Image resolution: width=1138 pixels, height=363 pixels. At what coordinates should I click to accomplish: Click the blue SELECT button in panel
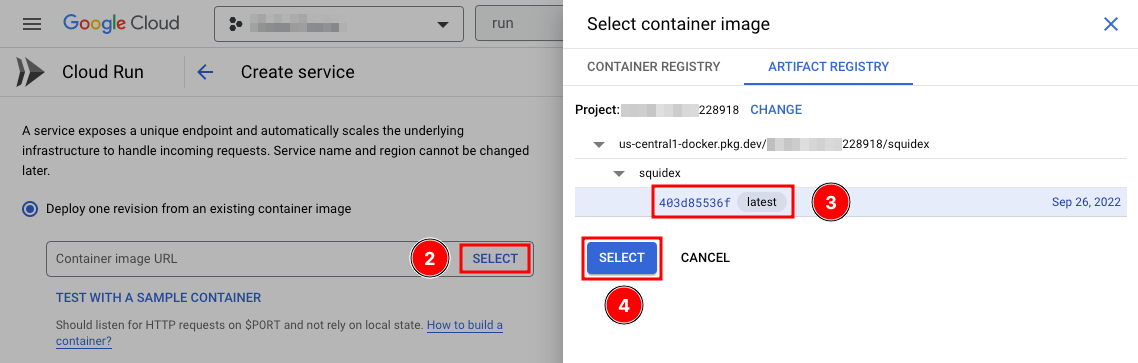click(x=622, y=258)
